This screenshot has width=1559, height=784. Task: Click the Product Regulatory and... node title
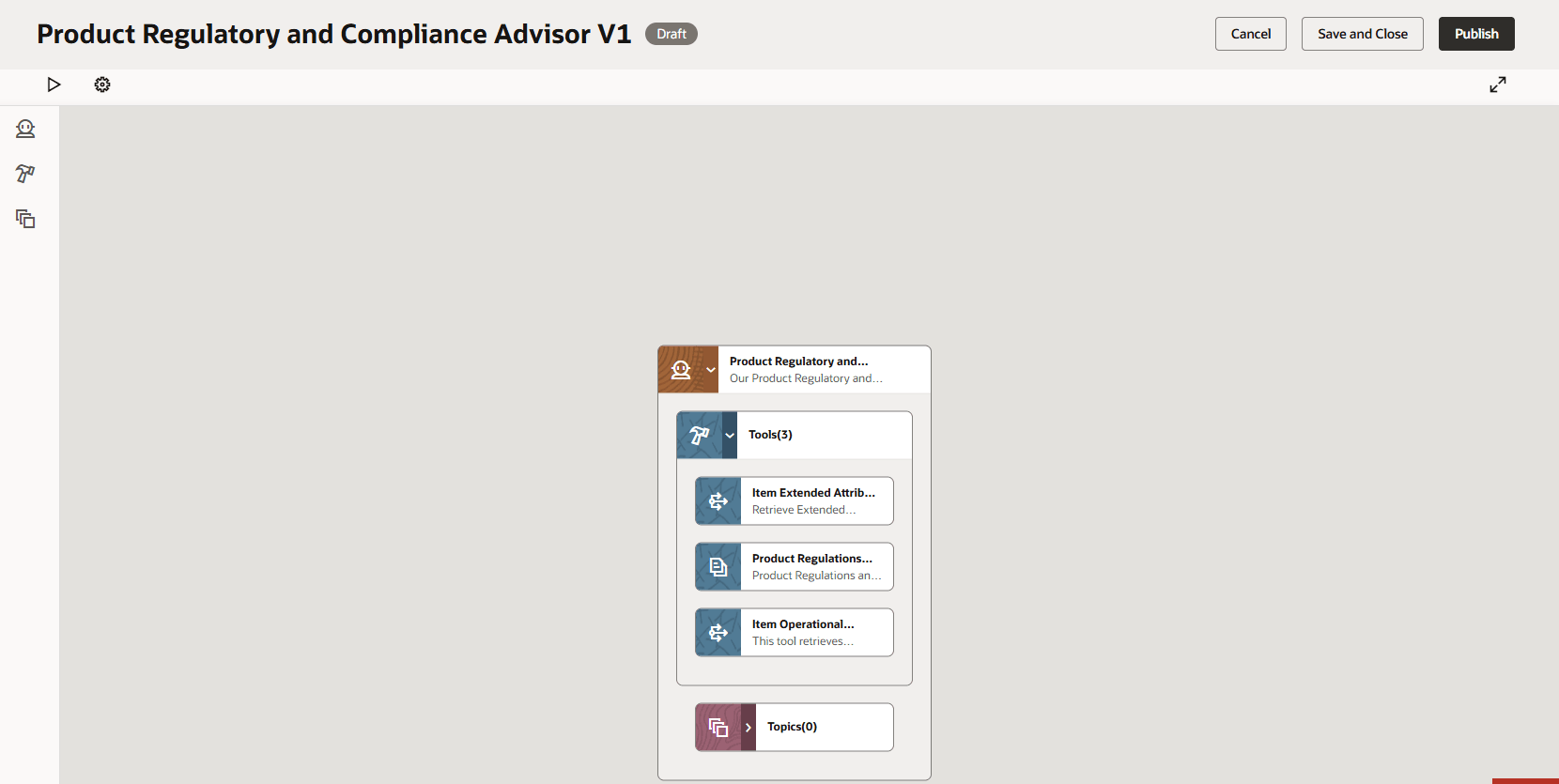click(x=799, y=361)
